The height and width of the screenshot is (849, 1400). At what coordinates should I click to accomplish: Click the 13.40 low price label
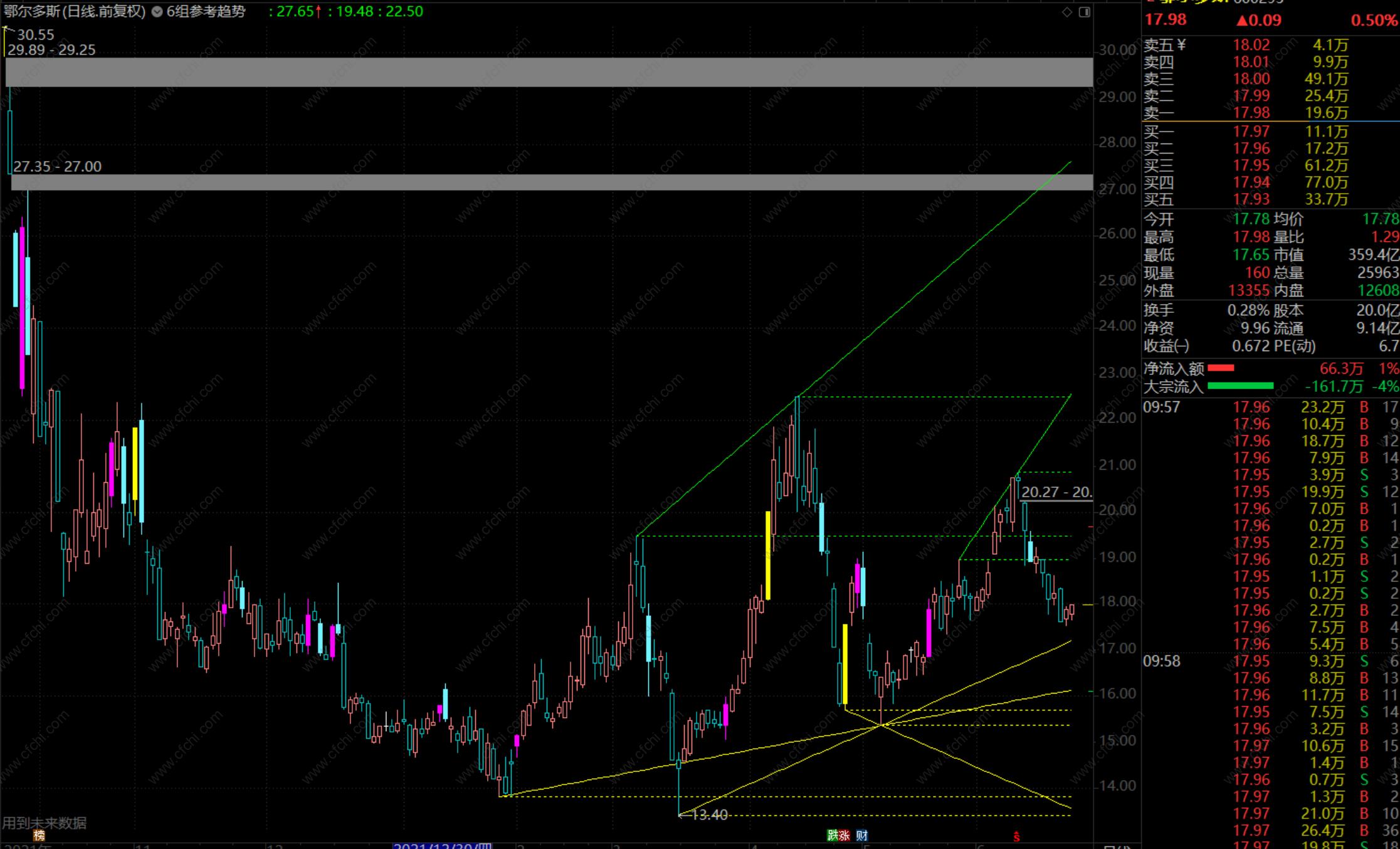[709, 815]
